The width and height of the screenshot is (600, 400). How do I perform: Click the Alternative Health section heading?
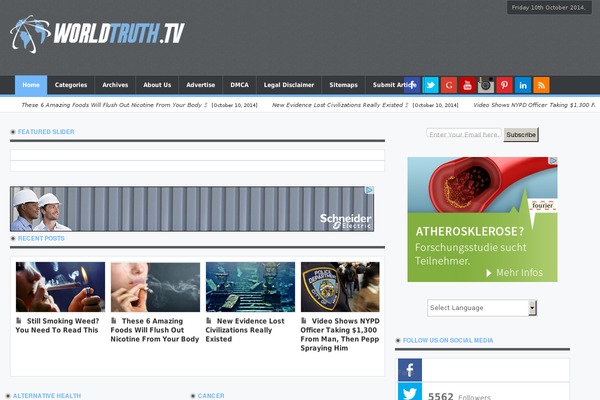coord(47,396)
